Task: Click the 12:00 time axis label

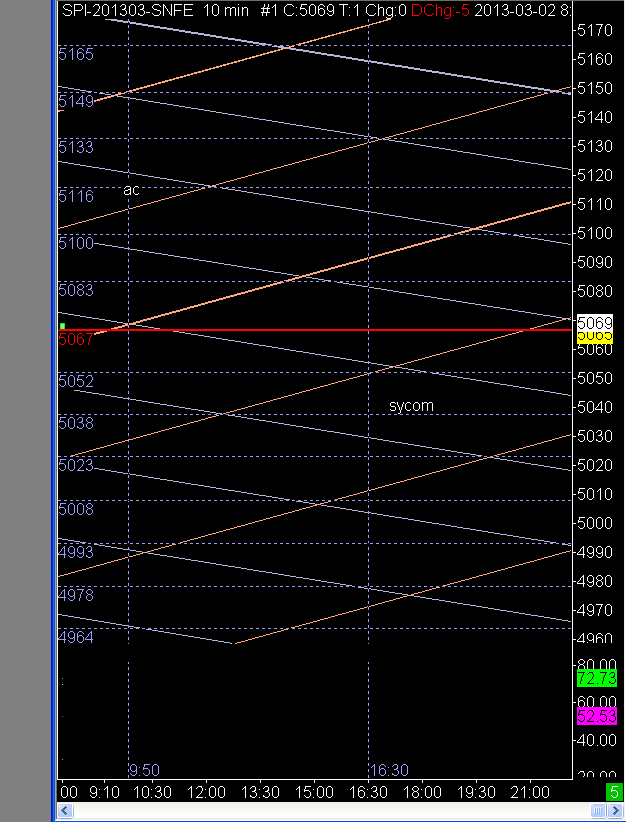Action: pyautogui.click(x=206, y=792)
